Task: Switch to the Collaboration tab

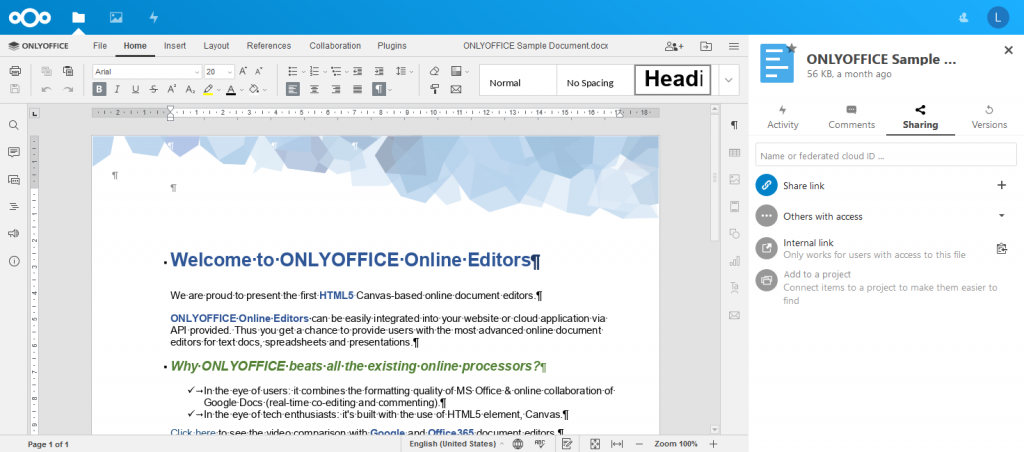Action: (335, 46)
